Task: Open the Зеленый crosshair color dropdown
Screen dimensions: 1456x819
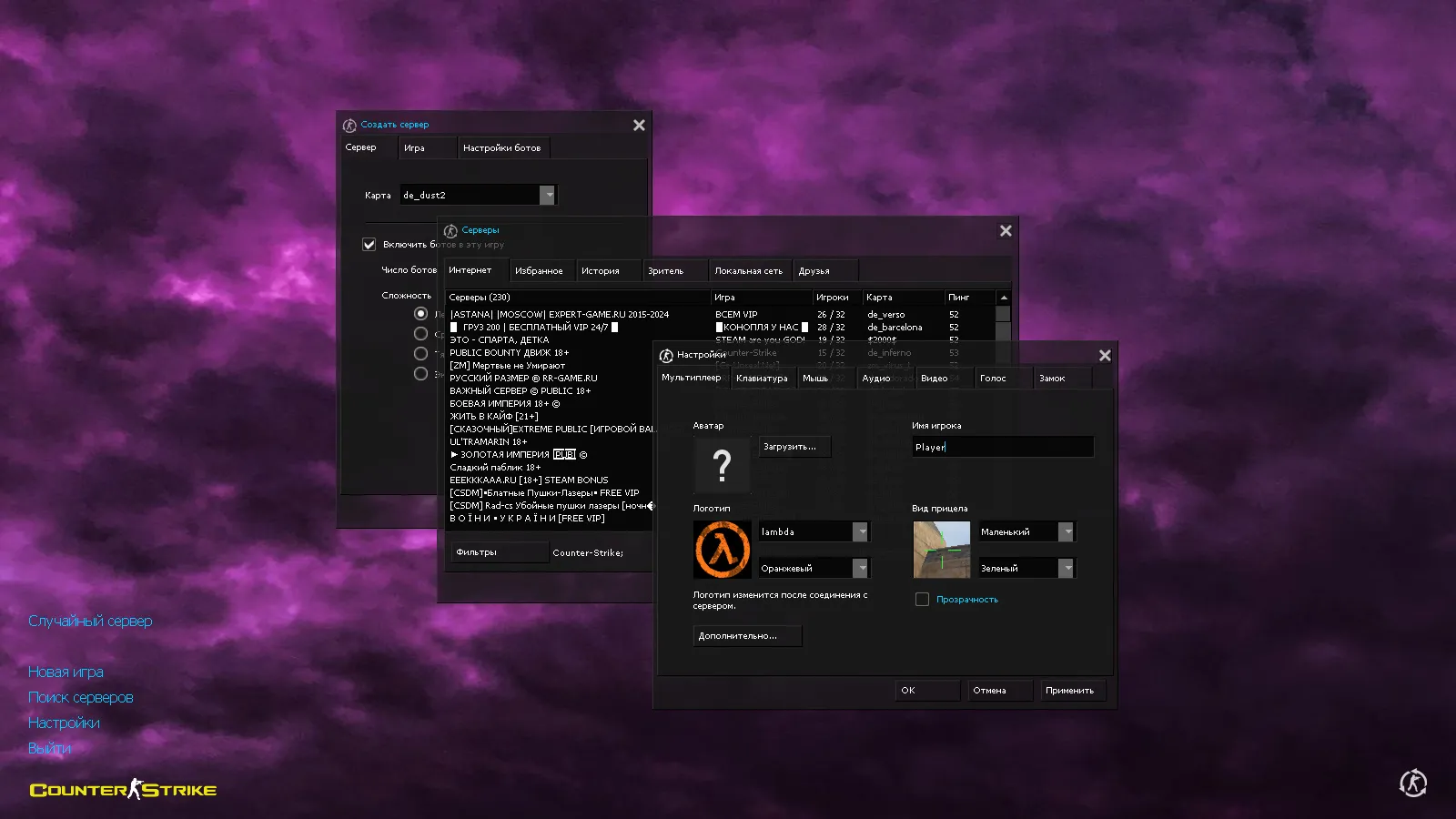Action: coord(1067,569)
